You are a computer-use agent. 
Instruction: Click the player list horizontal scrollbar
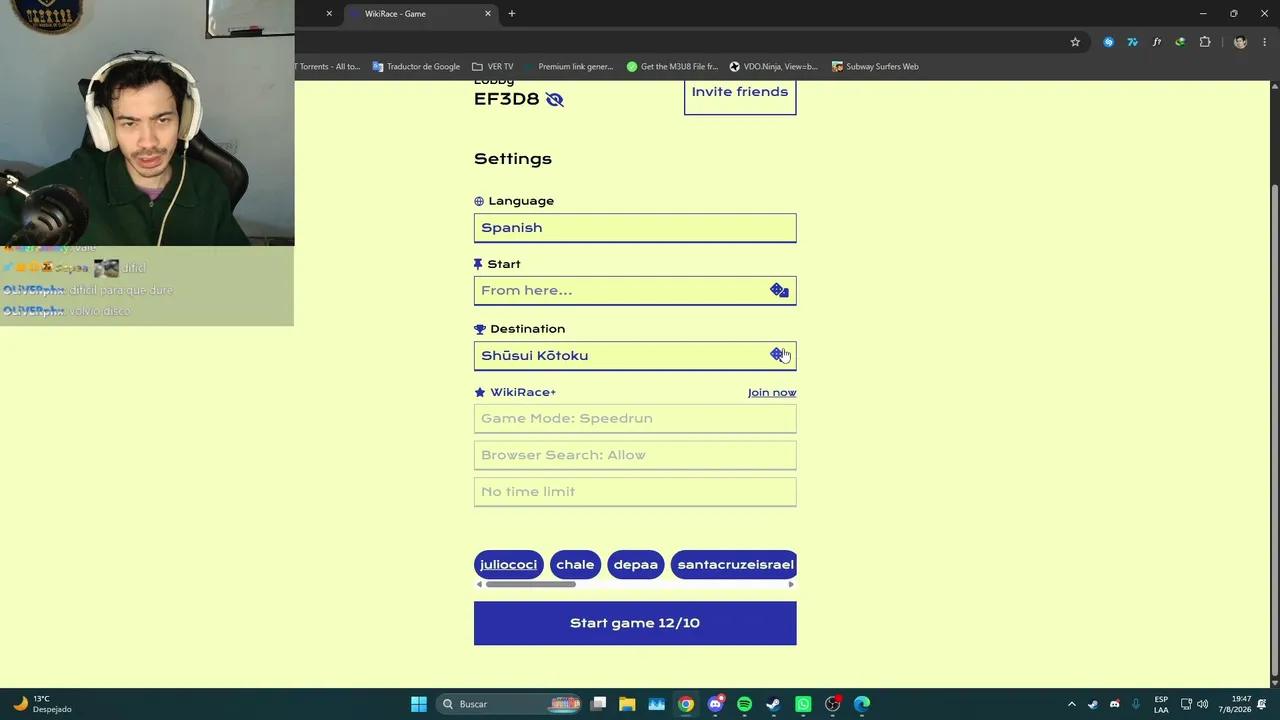click(x=530, y=584)
